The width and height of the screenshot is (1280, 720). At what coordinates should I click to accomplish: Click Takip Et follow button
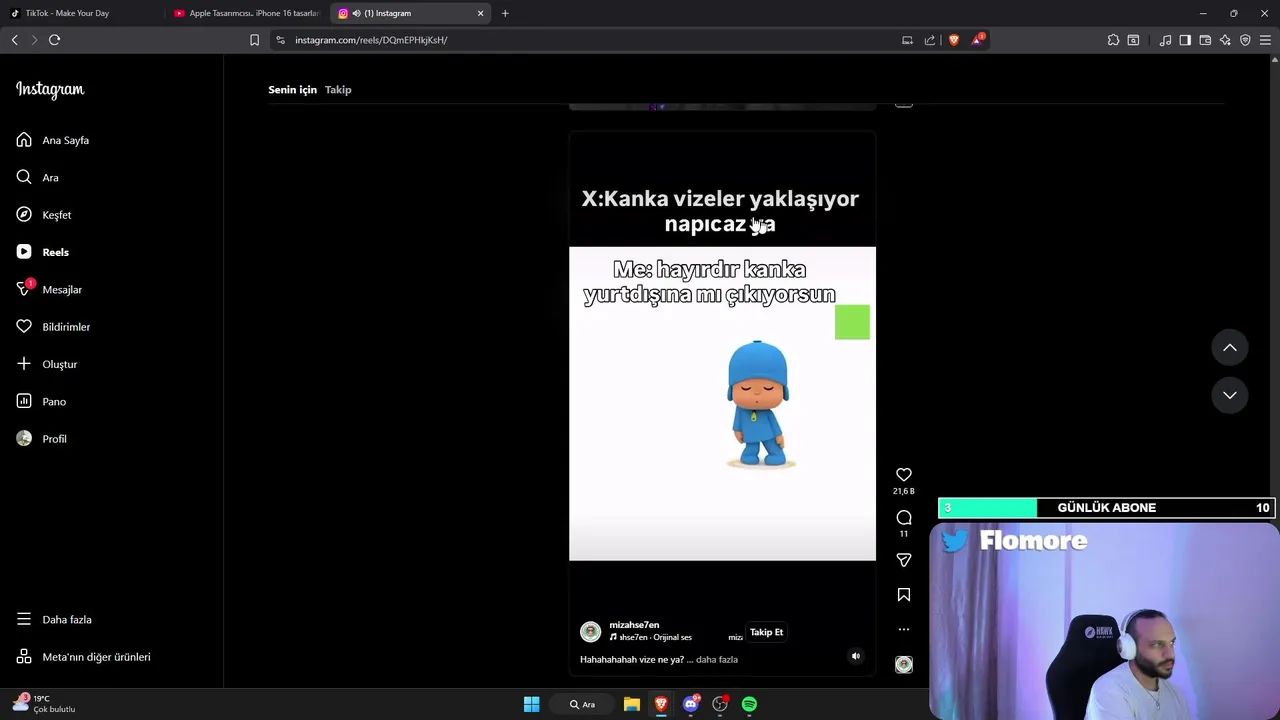(767, 632)
